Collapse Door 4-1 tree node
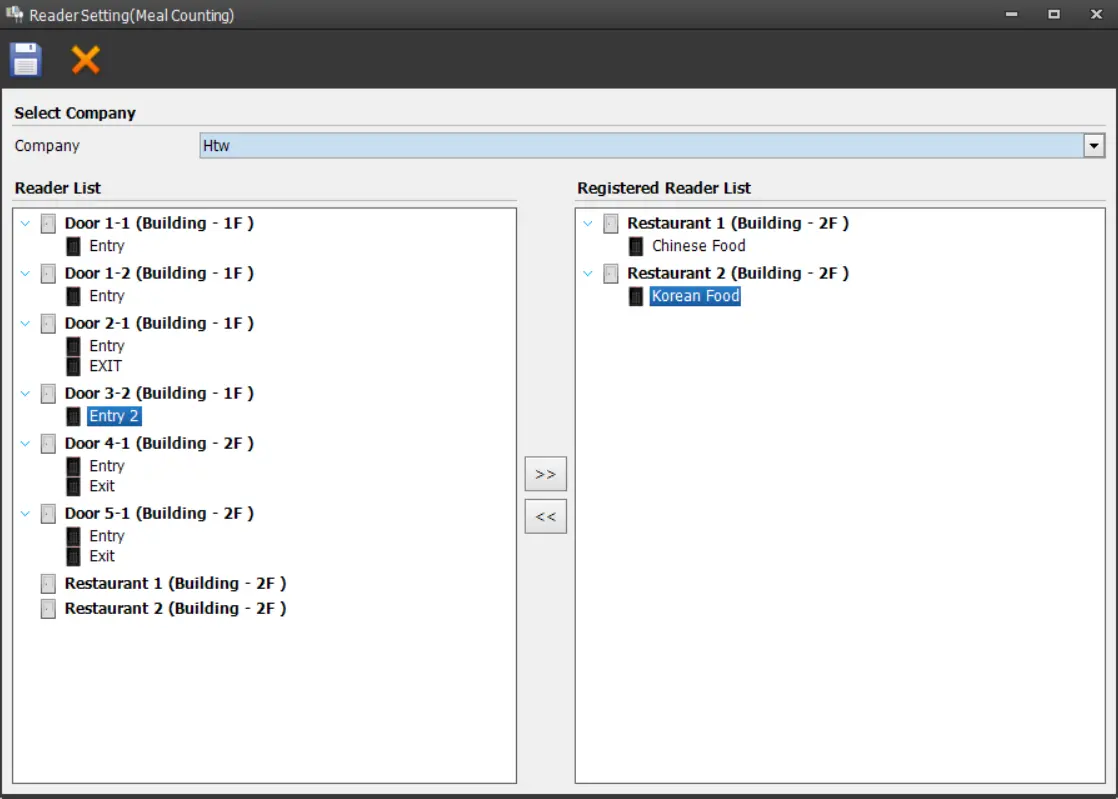 [26, 443]
